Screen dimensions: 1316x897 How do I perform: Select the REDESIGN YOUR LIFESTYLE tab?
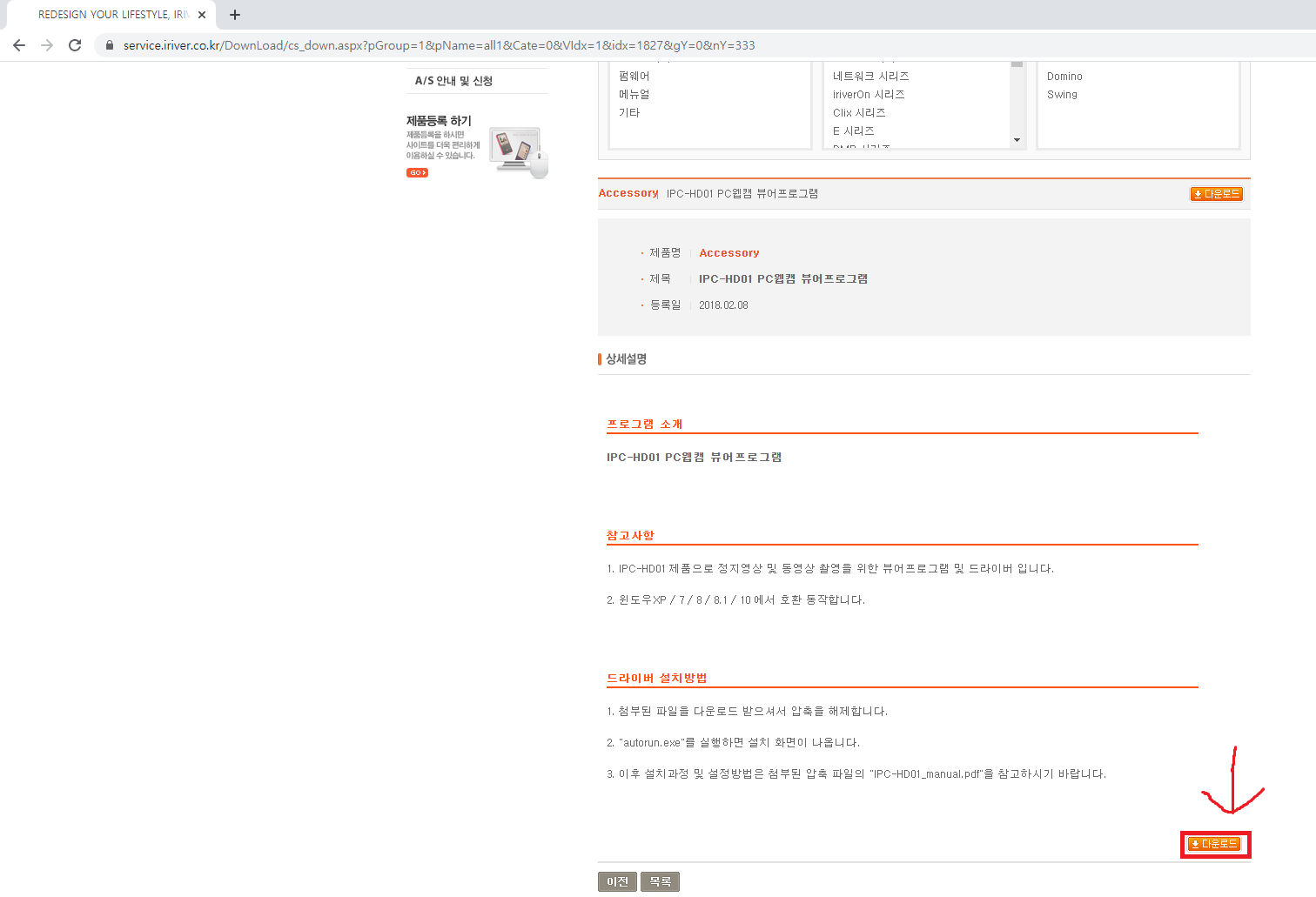111,15
